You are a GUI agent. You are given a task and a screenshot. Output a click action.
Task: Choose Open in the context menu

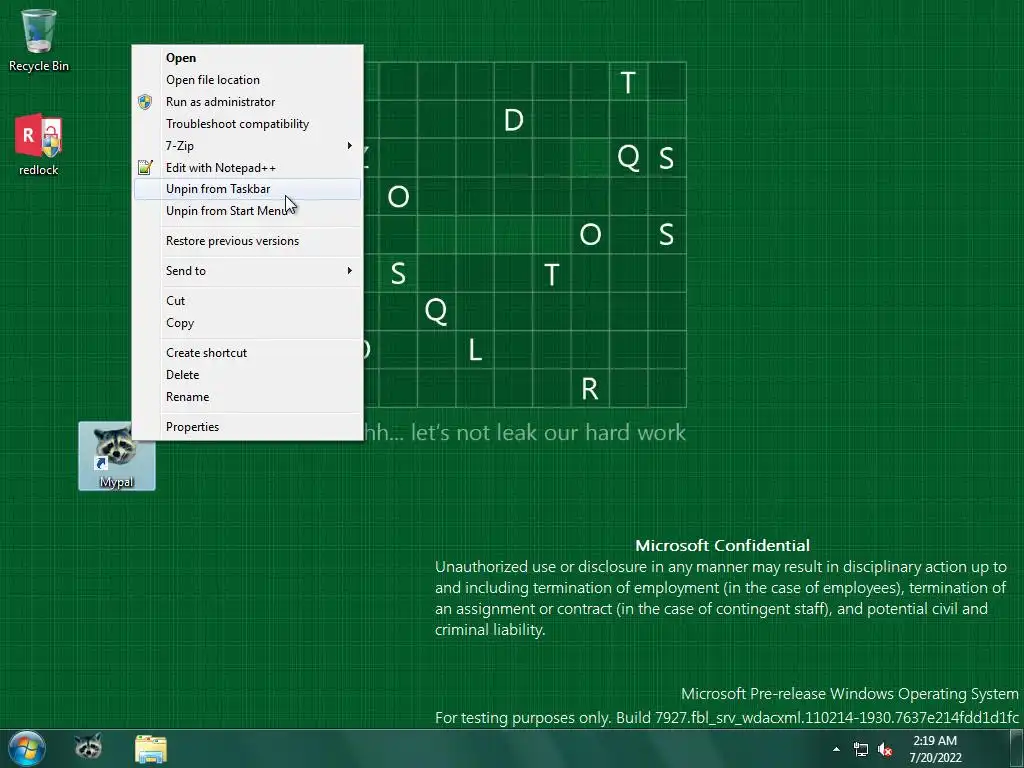pos(248,57)
